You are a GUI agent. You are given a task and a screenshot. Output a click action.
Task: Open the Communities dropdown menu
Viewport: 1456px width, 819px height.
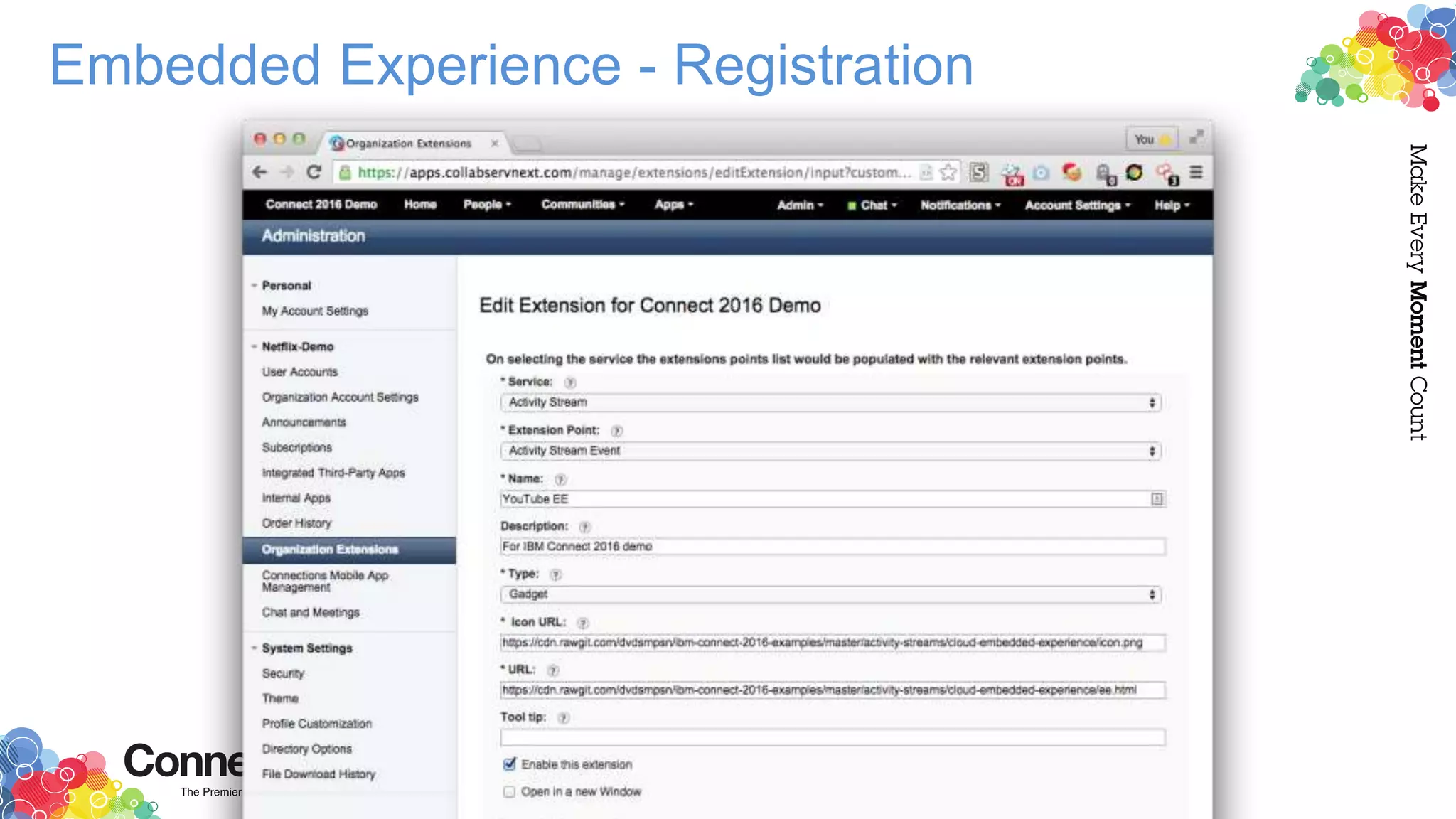(x=583, y=205)
